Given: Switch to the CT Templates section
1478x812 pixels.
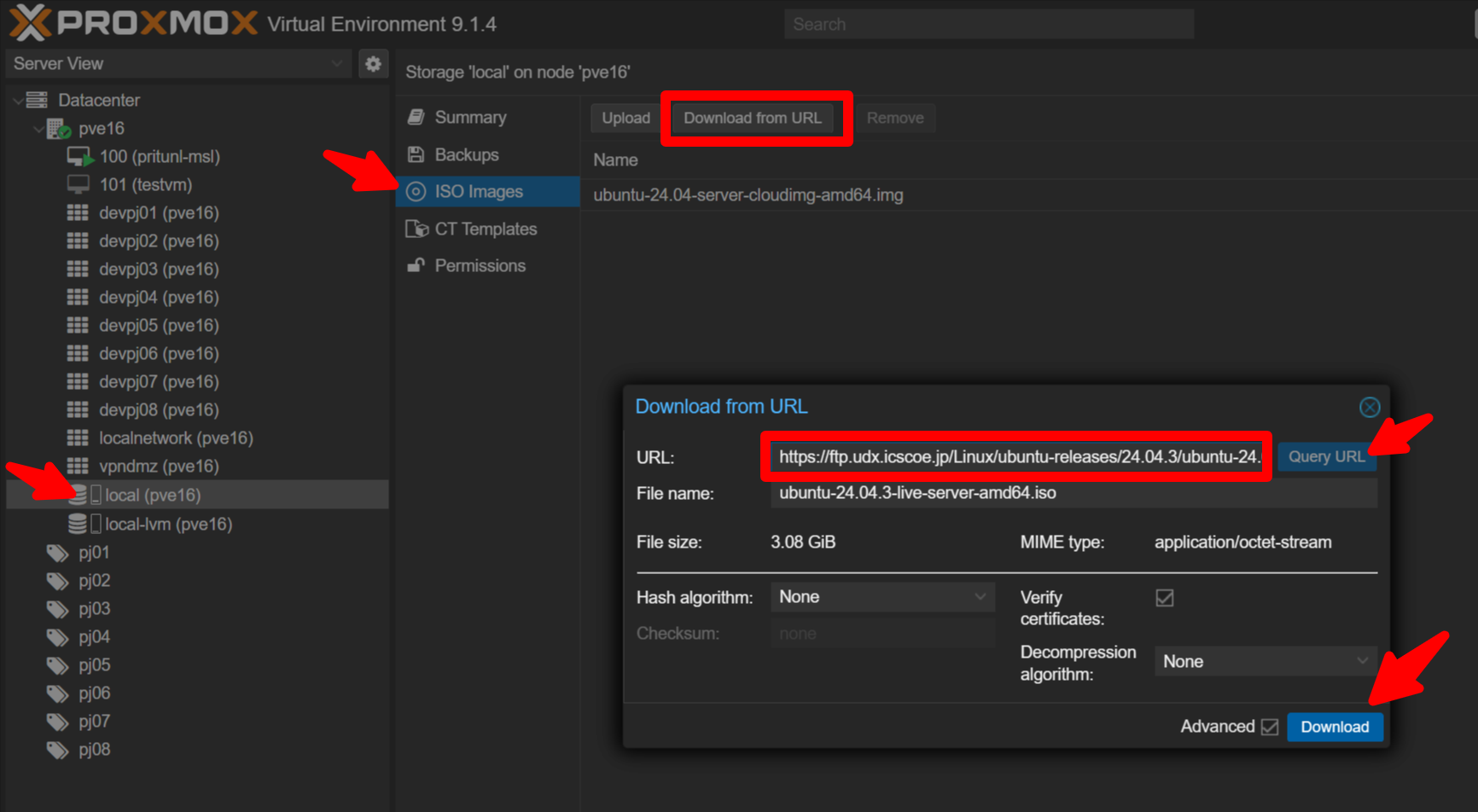Looking at the screenshot, I should (486, 229).
